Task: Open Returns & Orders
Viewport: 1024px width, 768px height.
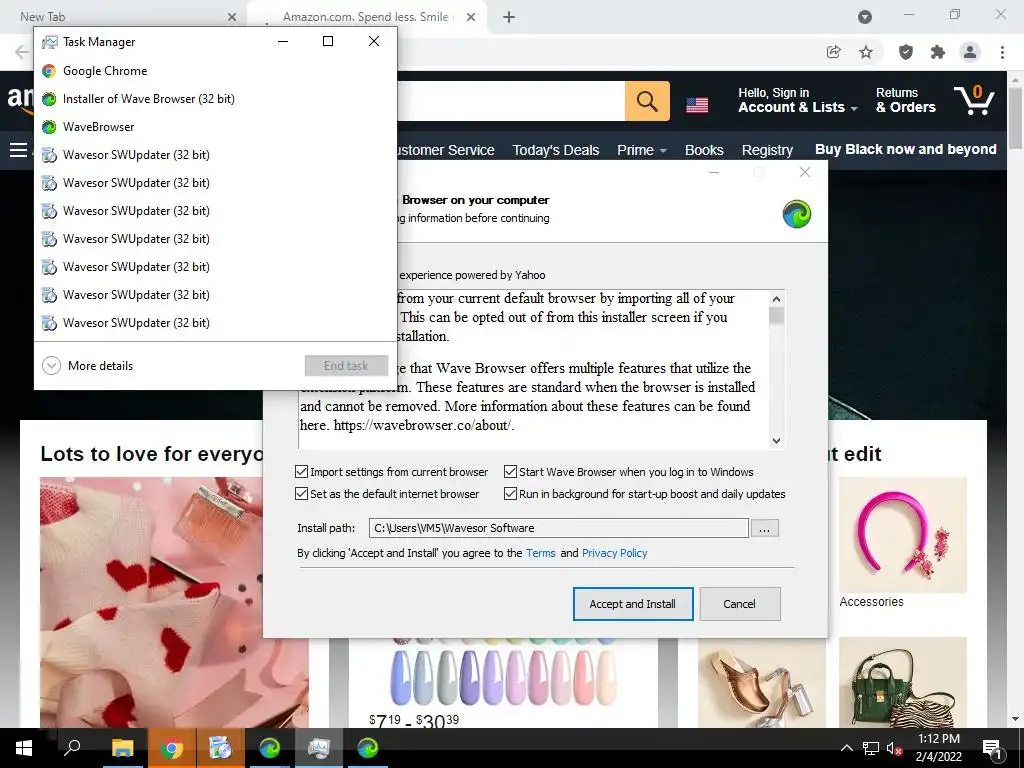Action: (x=906, y=101)
